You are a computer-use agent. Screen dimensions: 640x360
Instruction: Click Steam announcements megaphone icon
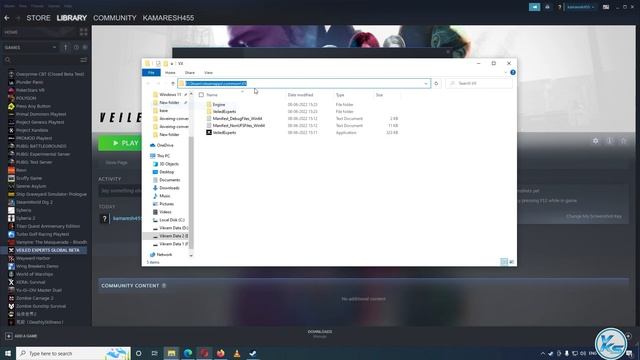click(534, 7)
